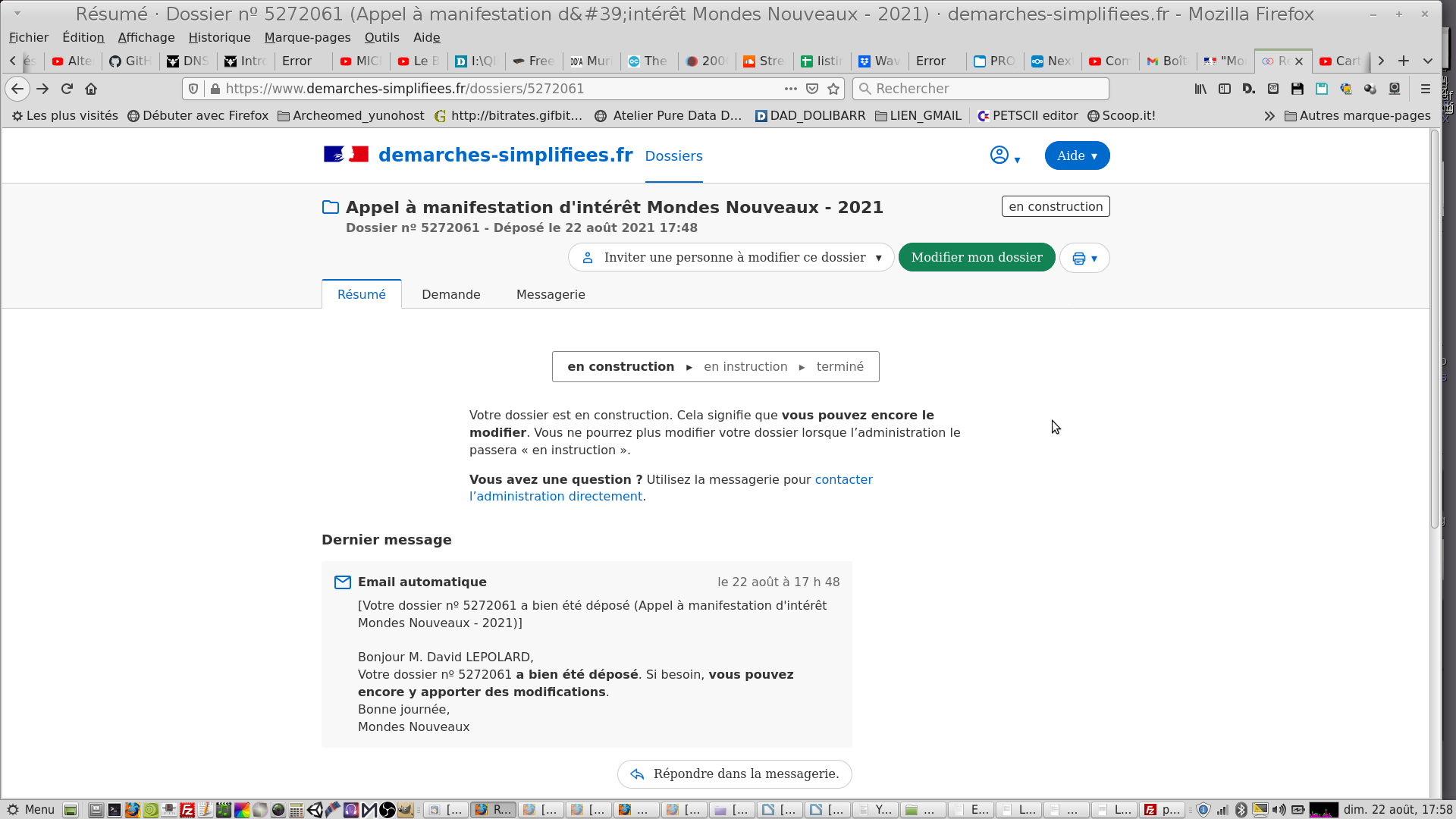Bookmark page with the star icon
1456x819 pixels.
(833, 89)
